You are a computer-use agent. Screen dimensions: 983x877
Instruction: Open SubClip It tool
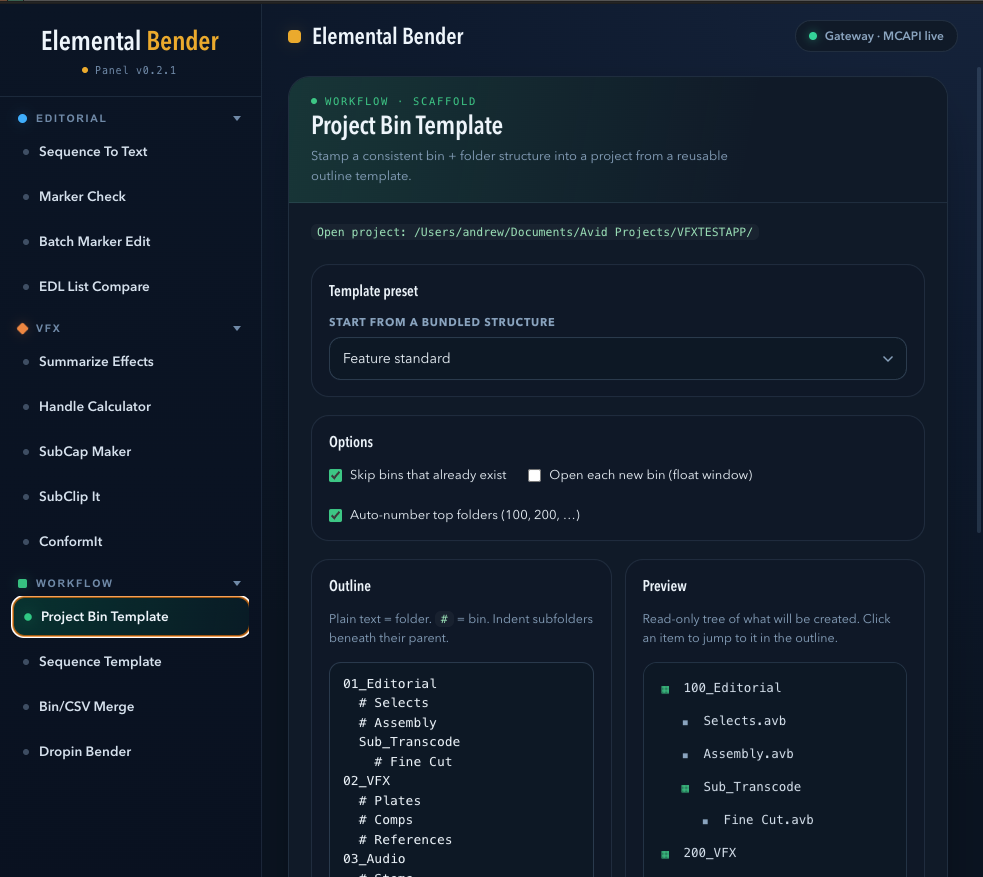pyautogui.click(x=70, y=496)
